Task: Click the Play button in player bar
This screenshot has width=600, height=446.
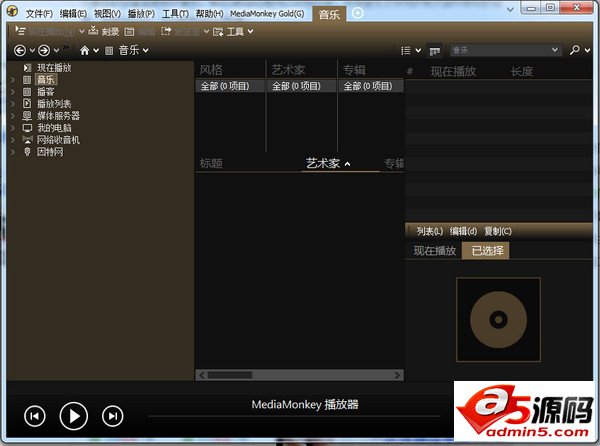Action: pyautogui.click(x=74, y=415)
